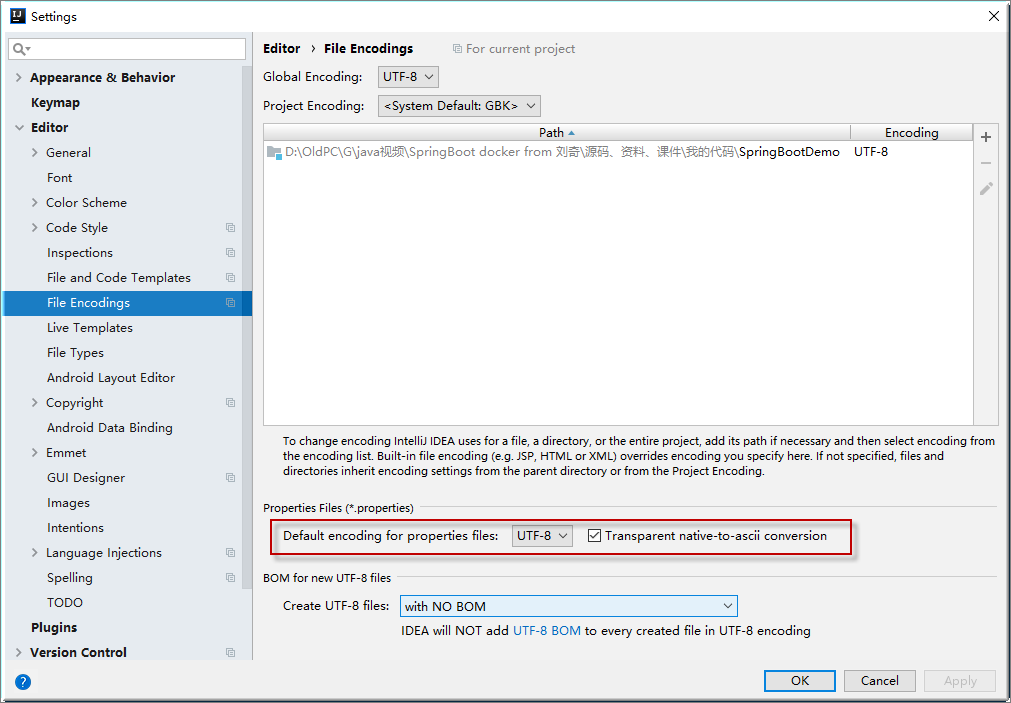Expand the Code Style node

click(x=35, y=228)
